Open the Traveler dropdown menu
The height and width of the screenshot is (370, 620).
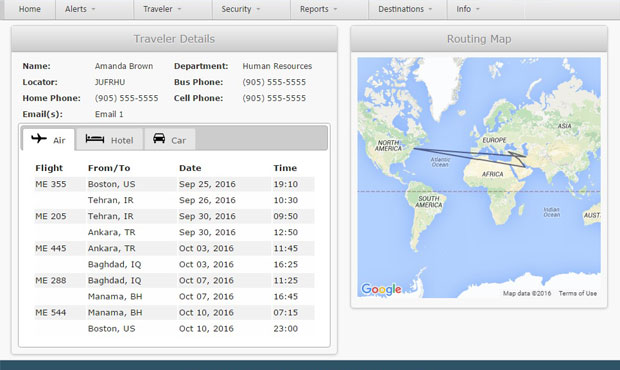[162, 9]
